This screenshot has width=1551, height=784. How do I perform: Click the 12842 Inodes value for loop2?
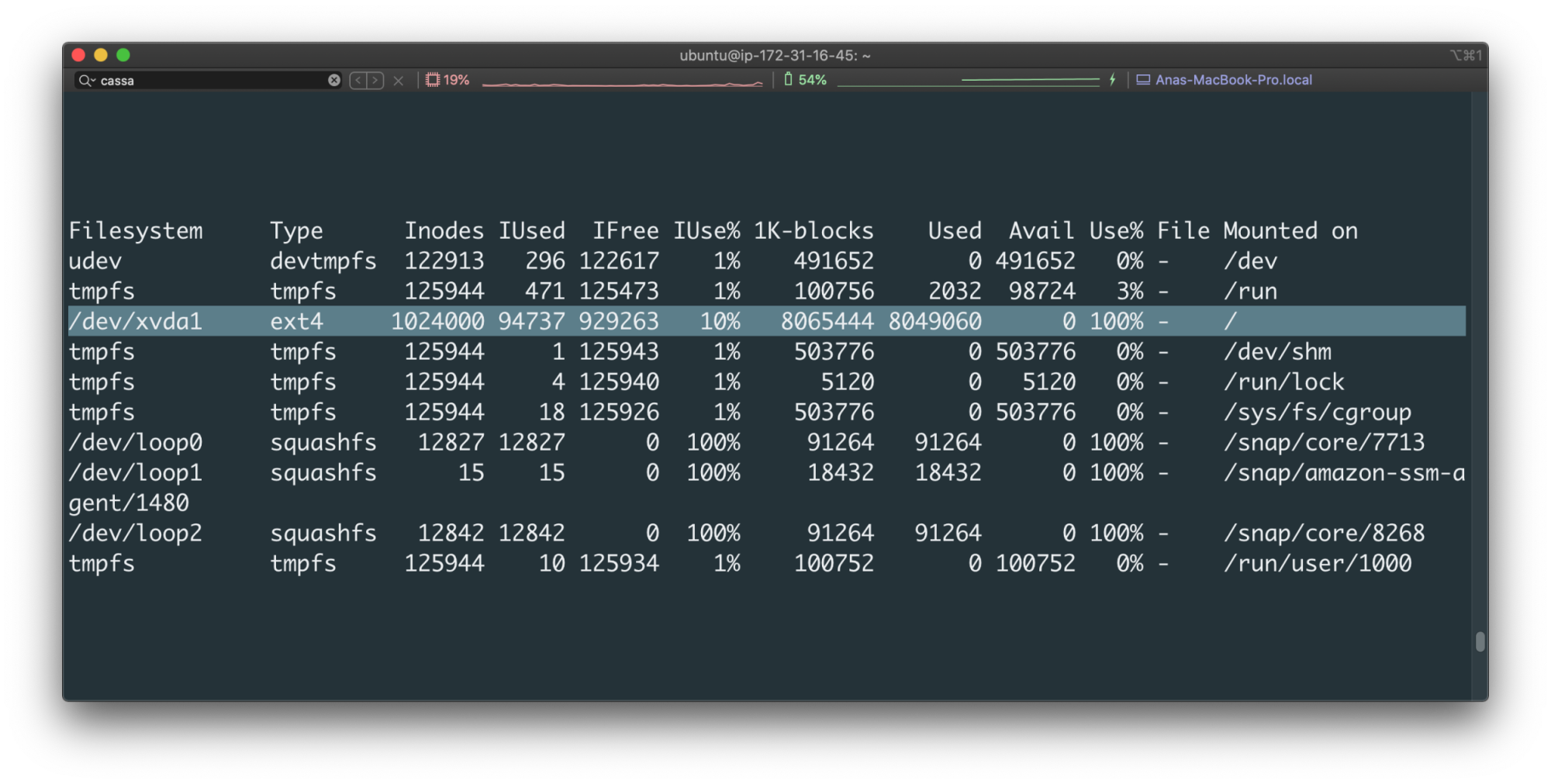coord(451,534)
